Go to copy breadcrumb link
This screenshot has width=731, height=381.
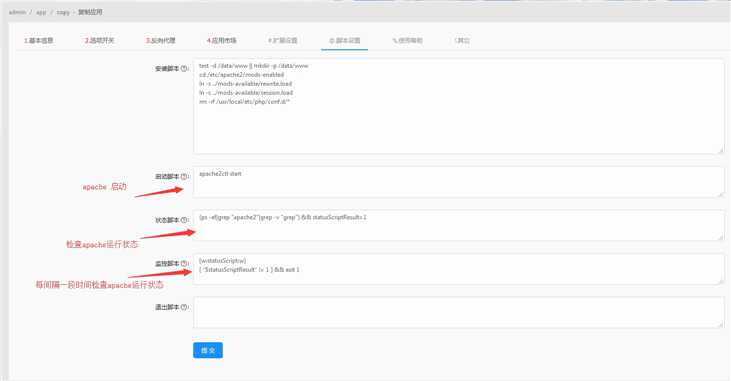63,12
